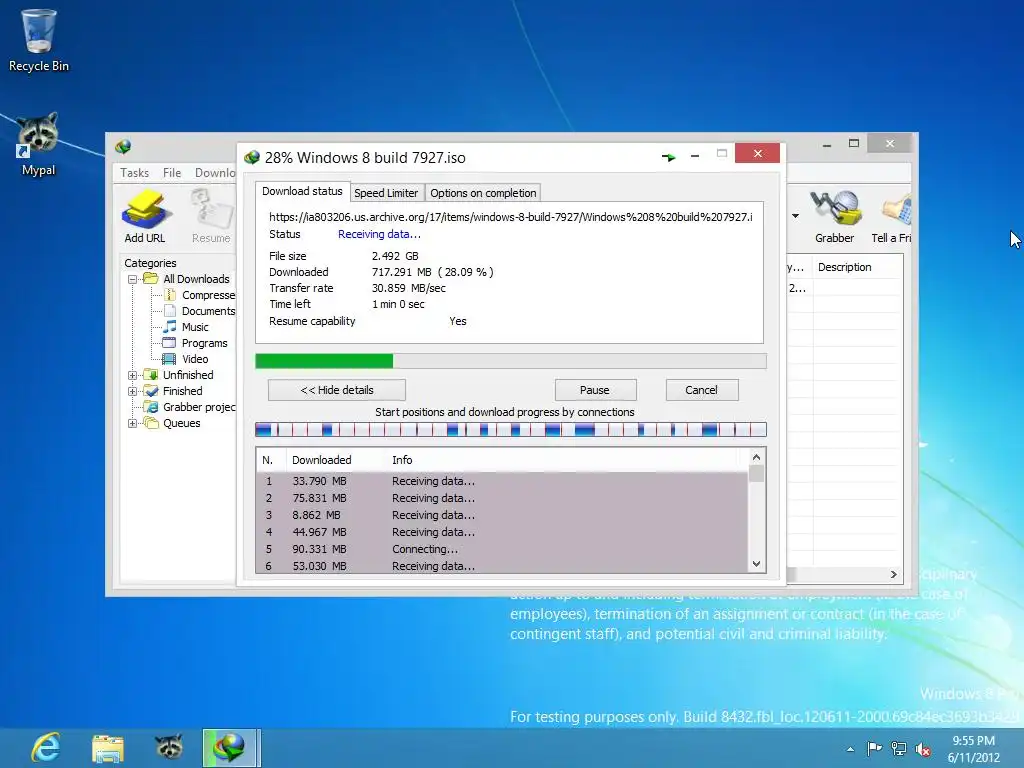Select connection row 5 showing Connecting...

(502, 549)
